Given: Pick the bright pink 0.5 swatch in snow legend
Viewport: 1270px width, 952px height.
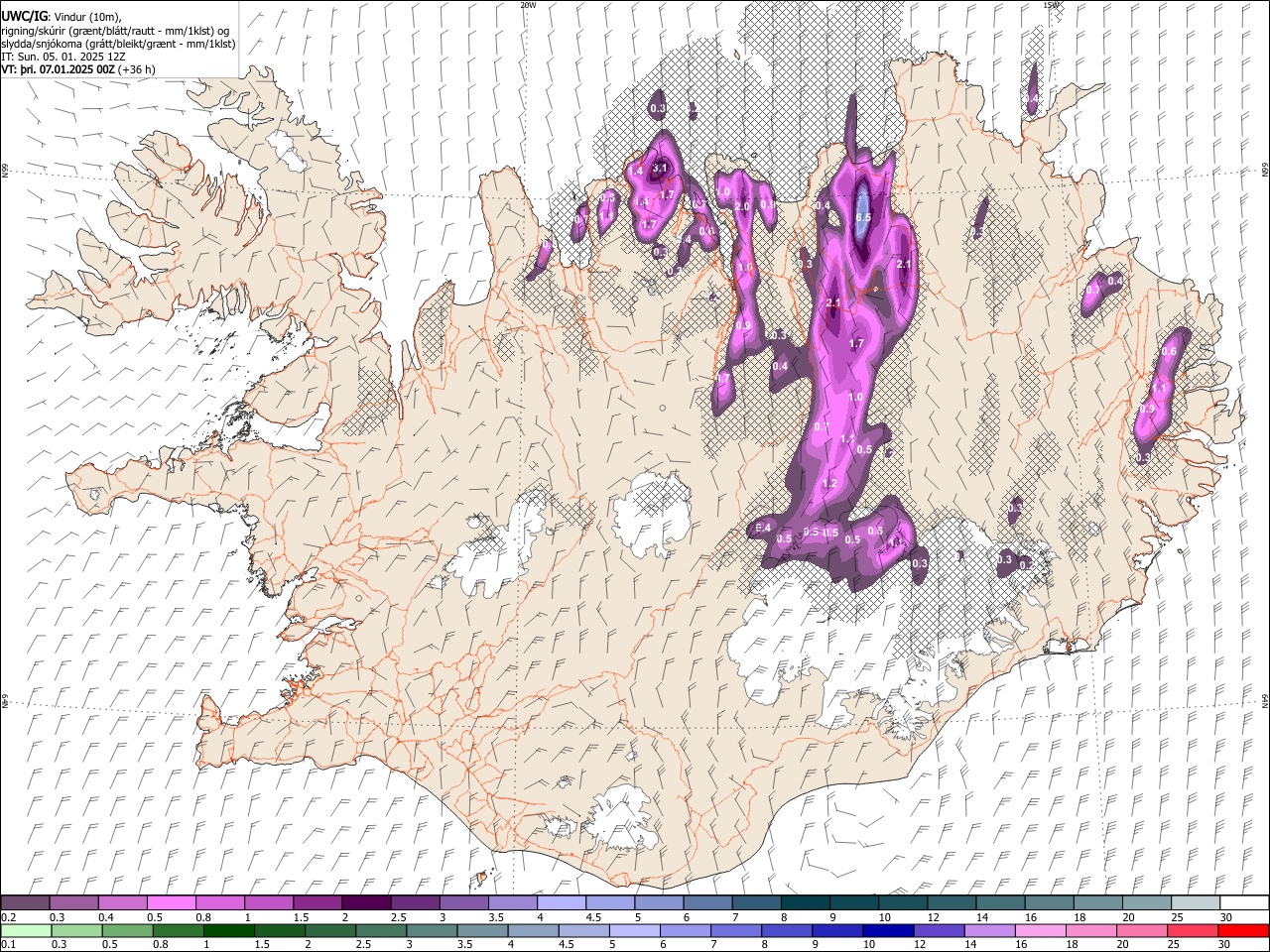Looking at the screenshot, I should click(171, 903).
